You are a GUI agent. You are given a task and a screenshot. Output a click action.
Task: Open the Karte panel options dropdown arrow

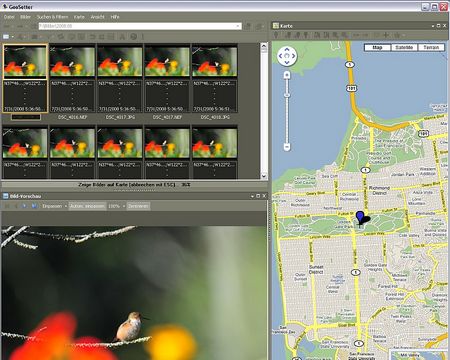(x=433, y=26)
